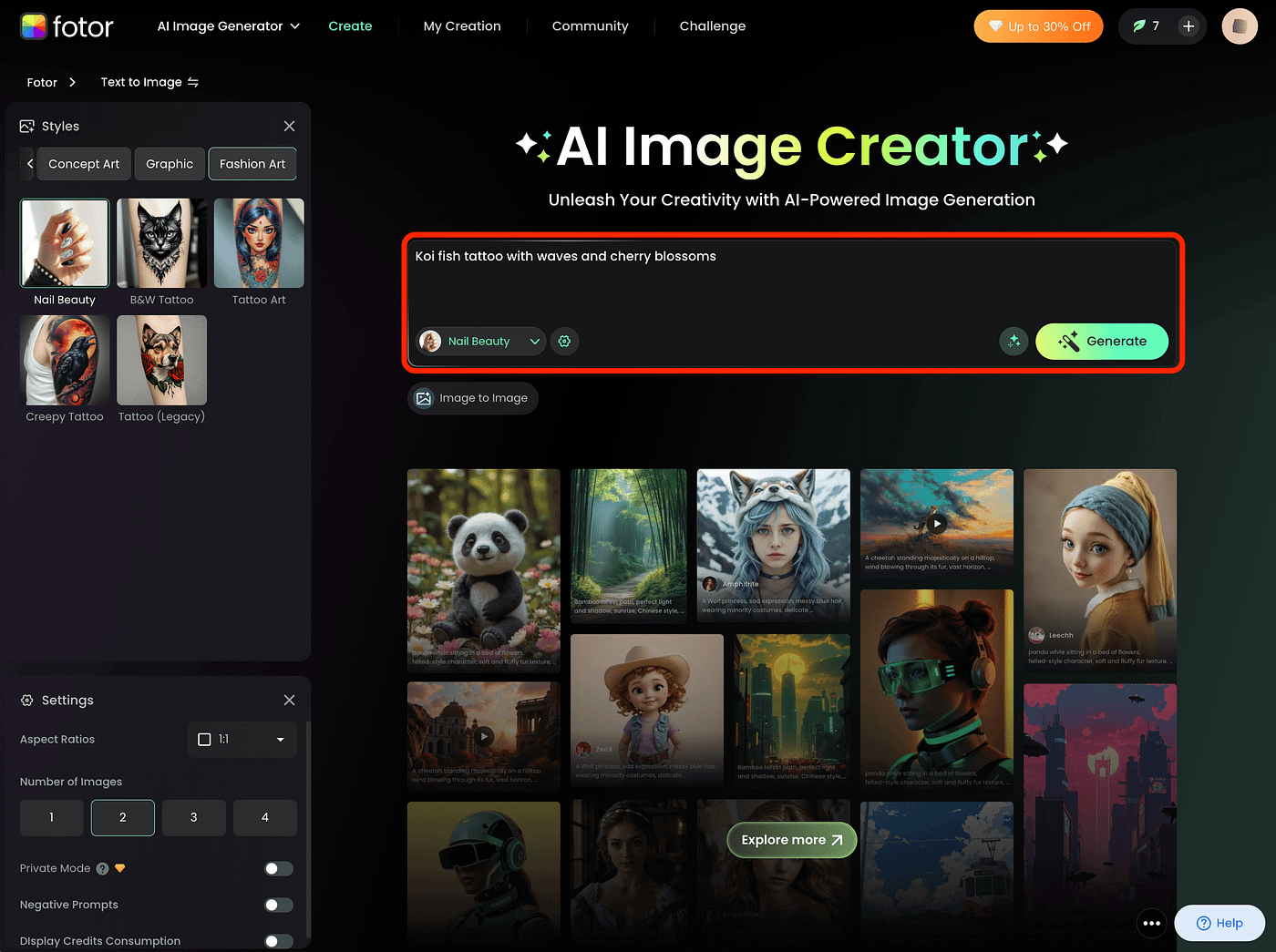Open the wolf princess gallery image
Screen dimensions: 1276x952
774,544
